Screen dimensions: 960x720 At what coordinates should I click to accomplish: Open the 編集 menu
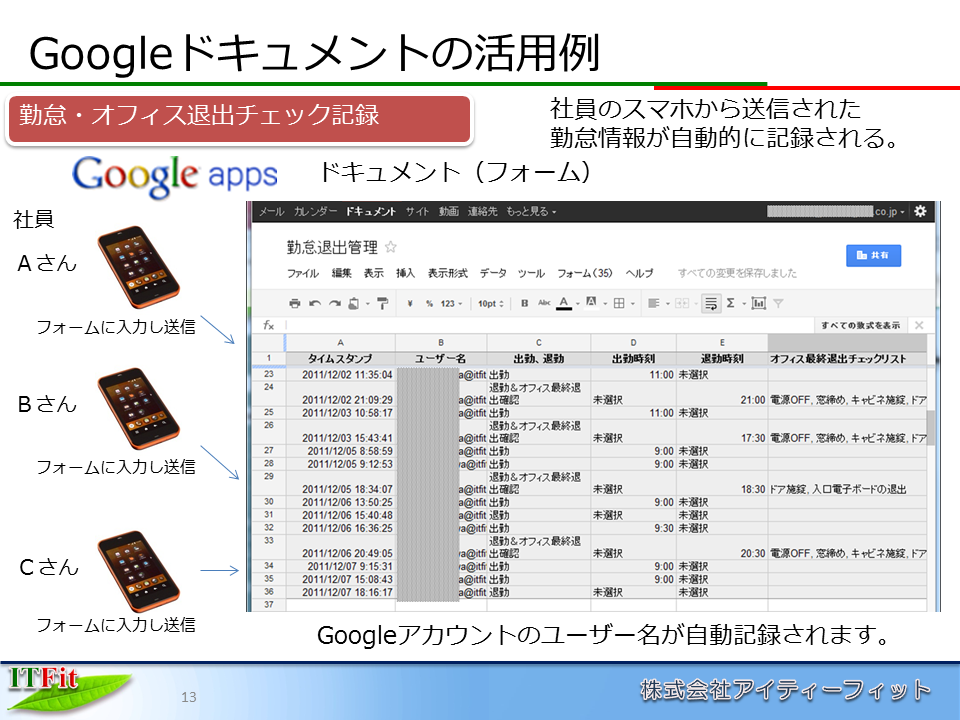click(x=342, y=273)
